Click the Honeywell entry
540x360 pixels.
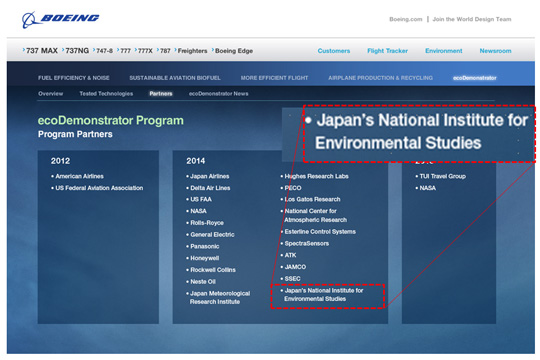coord(205,258)
